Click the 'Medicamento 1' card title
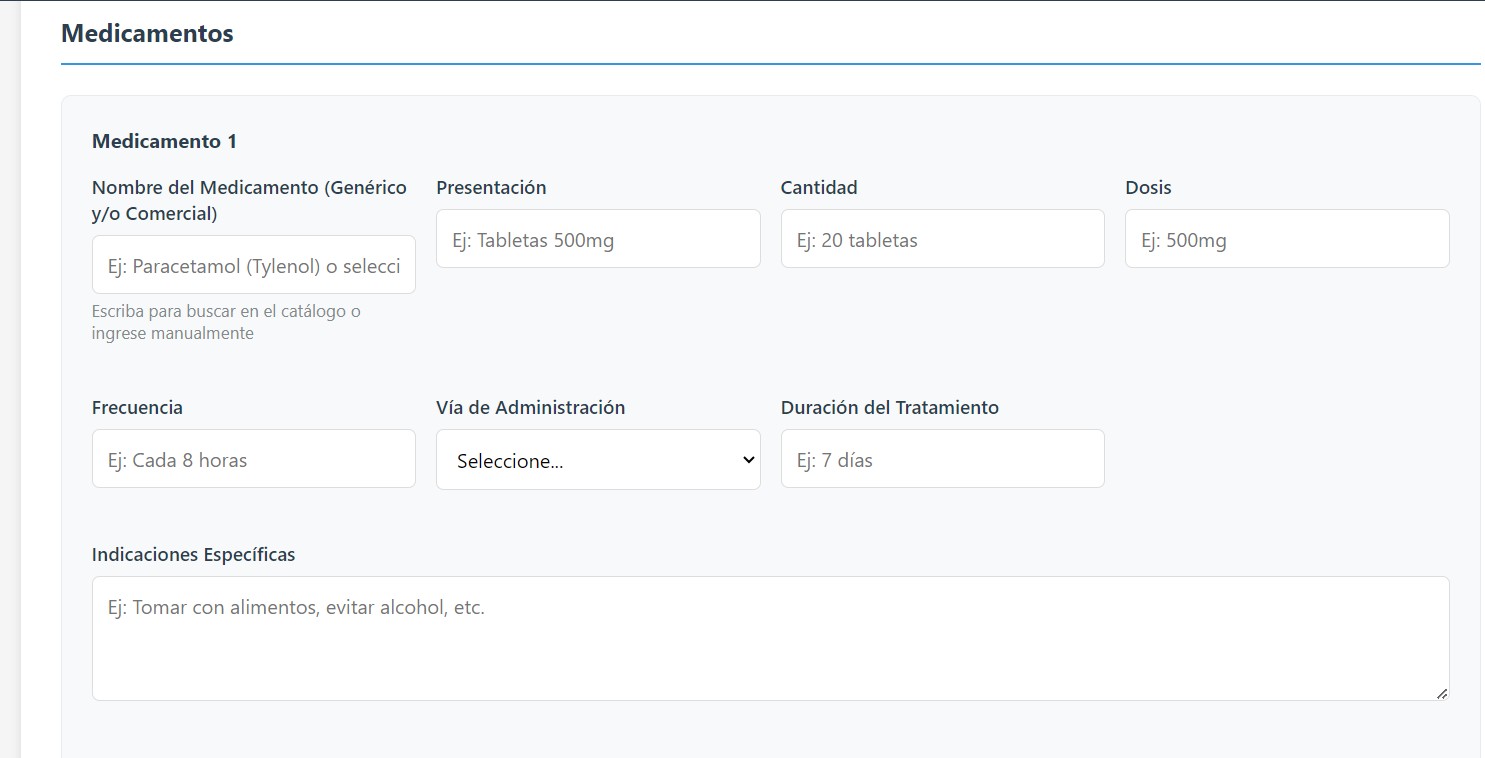This screenshot has width=1485, height=758. click(x=164, y=141)
